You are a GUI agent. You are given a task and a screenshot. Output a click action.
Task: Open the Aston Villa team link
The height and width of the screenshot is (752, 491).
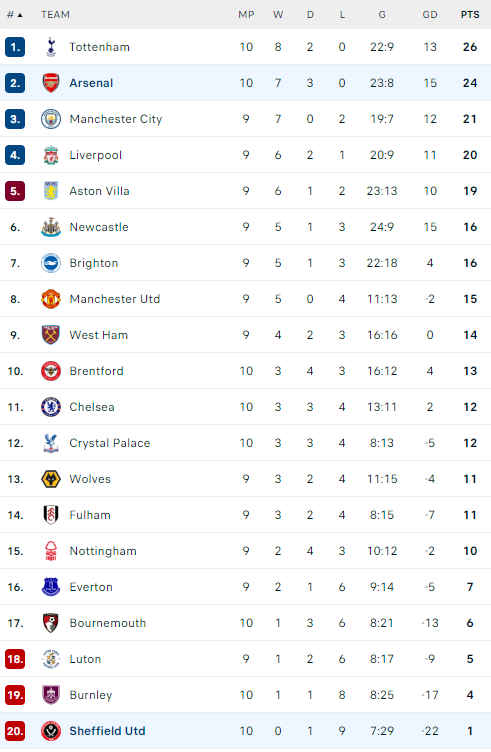[99, 191]
